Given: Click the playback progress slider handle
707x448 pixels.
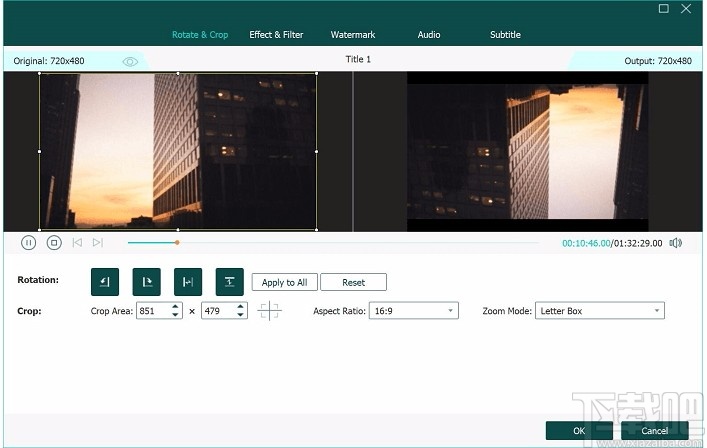Looking at the screenshot, I should 177,242.
